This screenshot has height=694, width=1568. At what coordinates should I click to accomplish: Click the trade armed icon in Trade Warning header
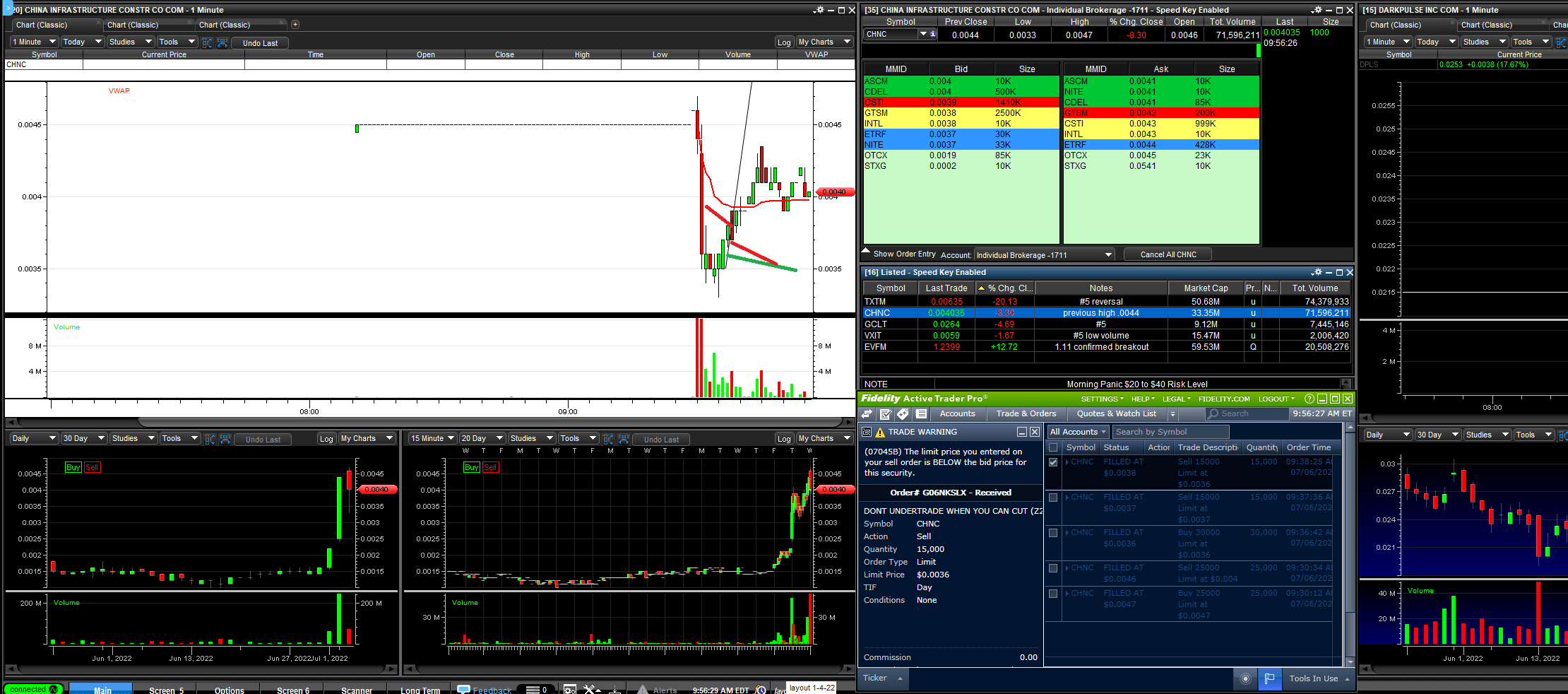pos(867,432)
